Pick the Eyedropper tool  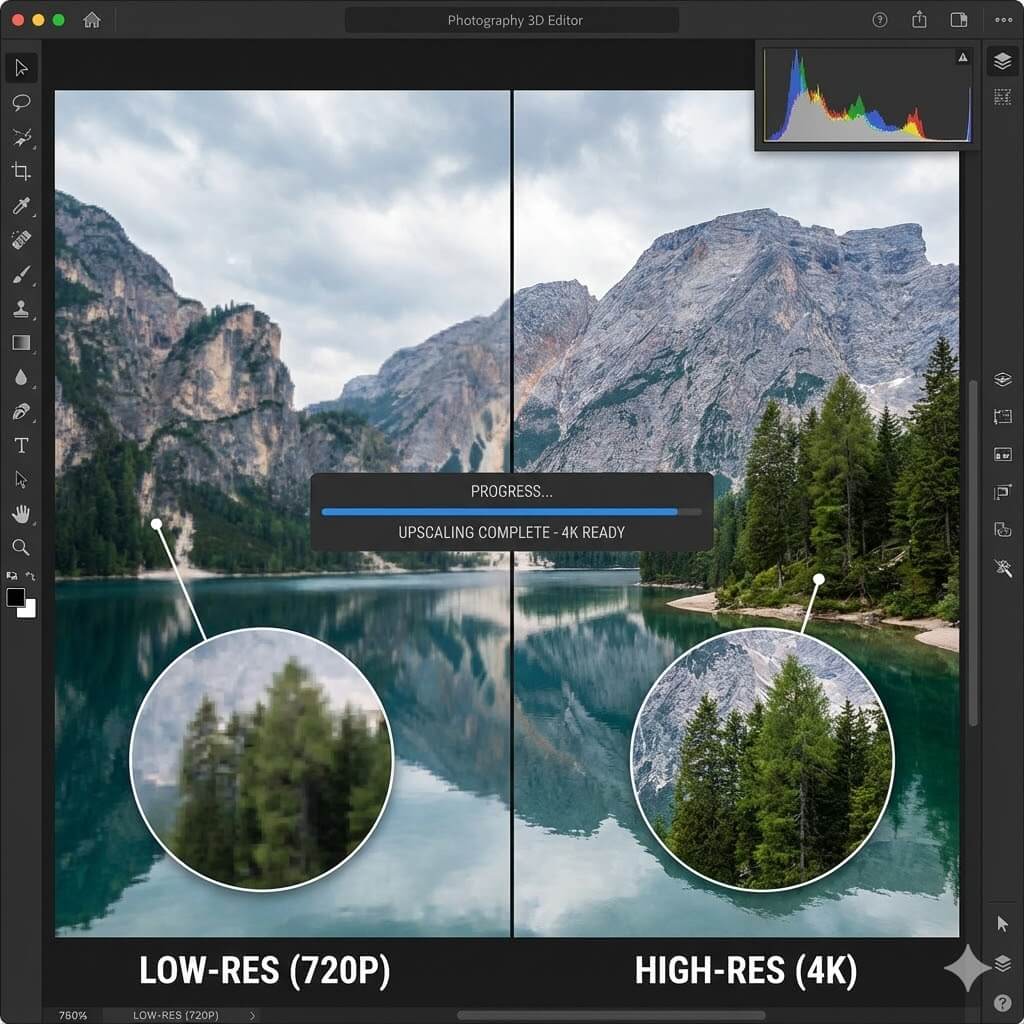click(21, 206)
